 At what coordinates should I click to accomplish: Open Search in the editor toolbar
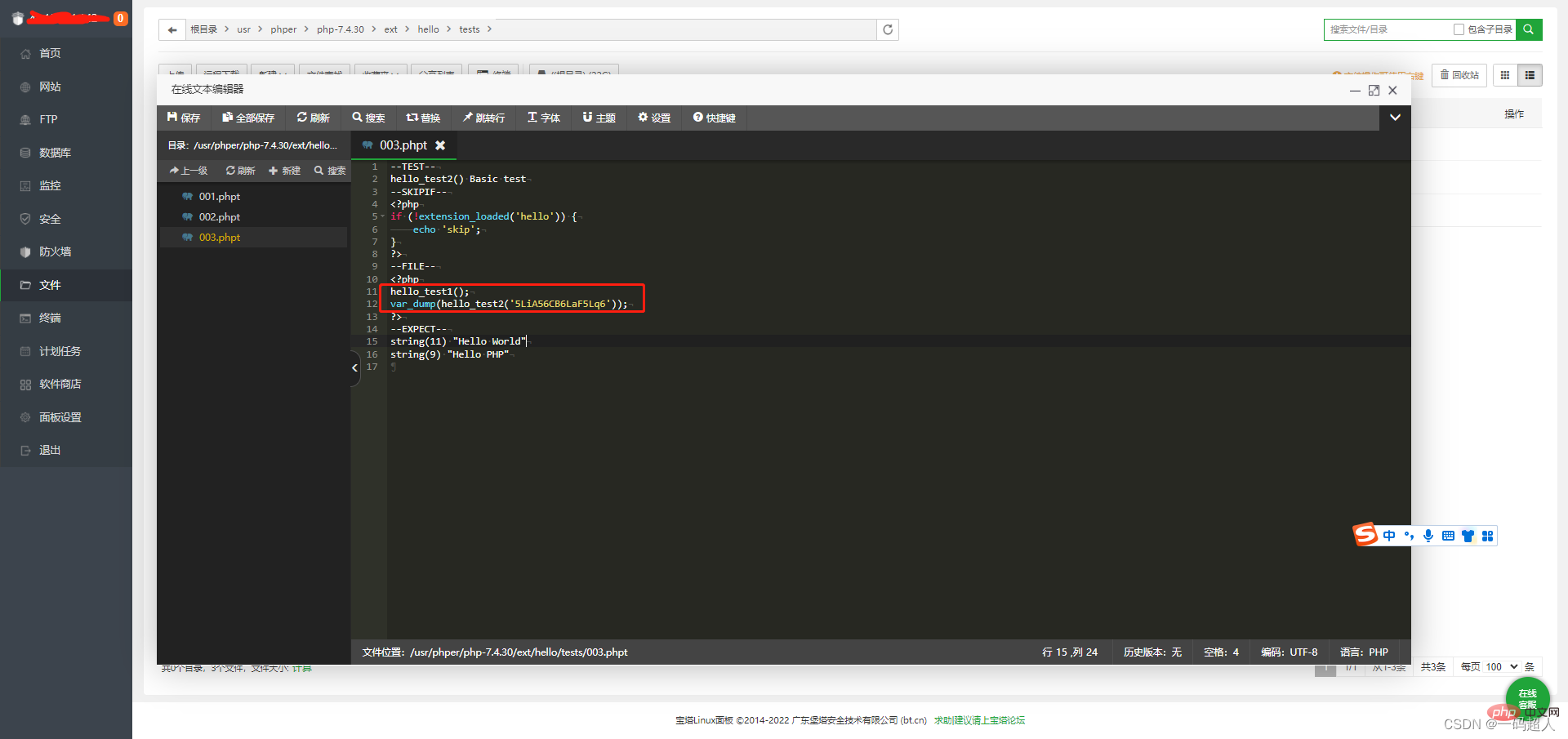[x=368, y=118]
